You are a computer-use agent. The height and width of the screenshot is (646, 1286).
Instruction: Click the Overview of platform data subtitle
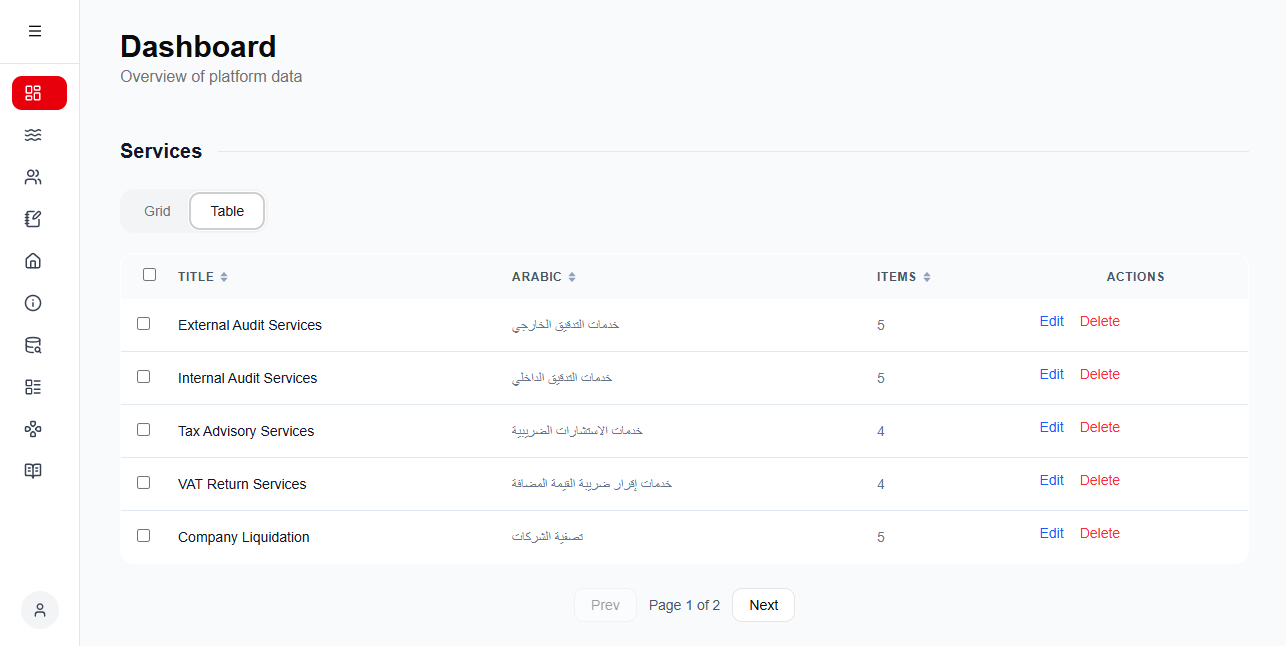(211, 76)
